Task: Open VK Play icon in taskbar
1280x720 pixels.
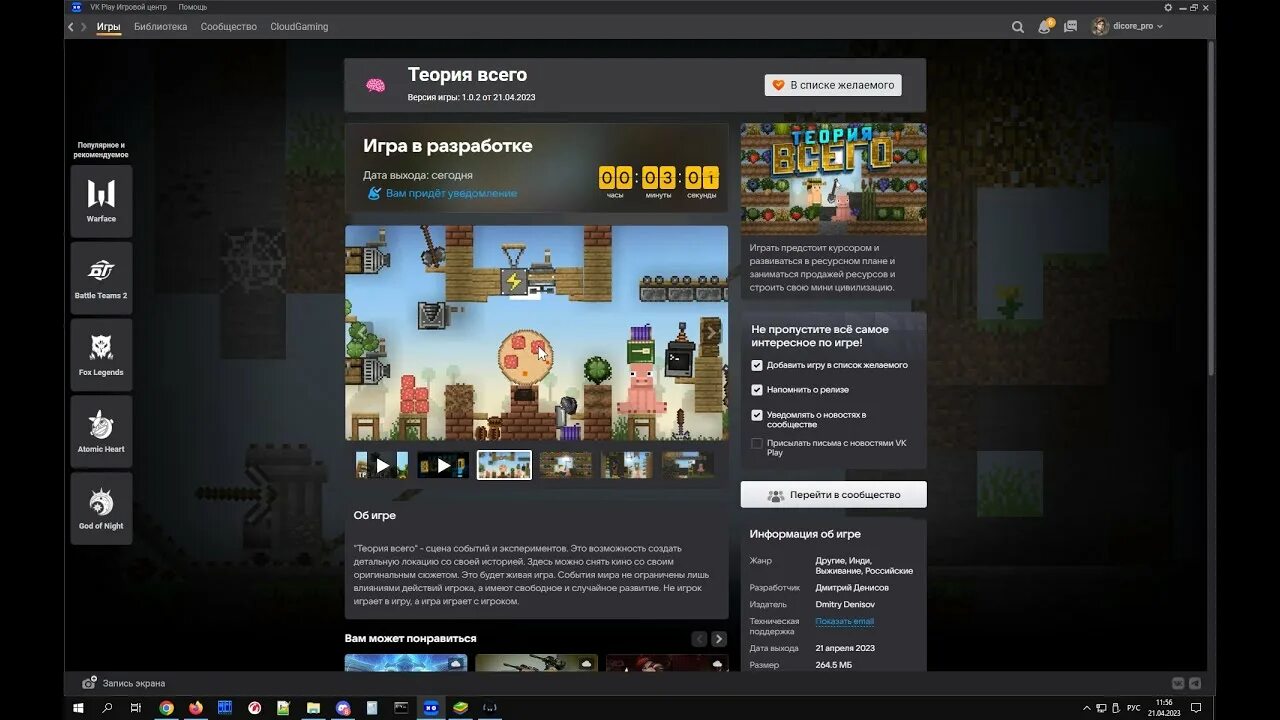Action: tap(431, 708)
